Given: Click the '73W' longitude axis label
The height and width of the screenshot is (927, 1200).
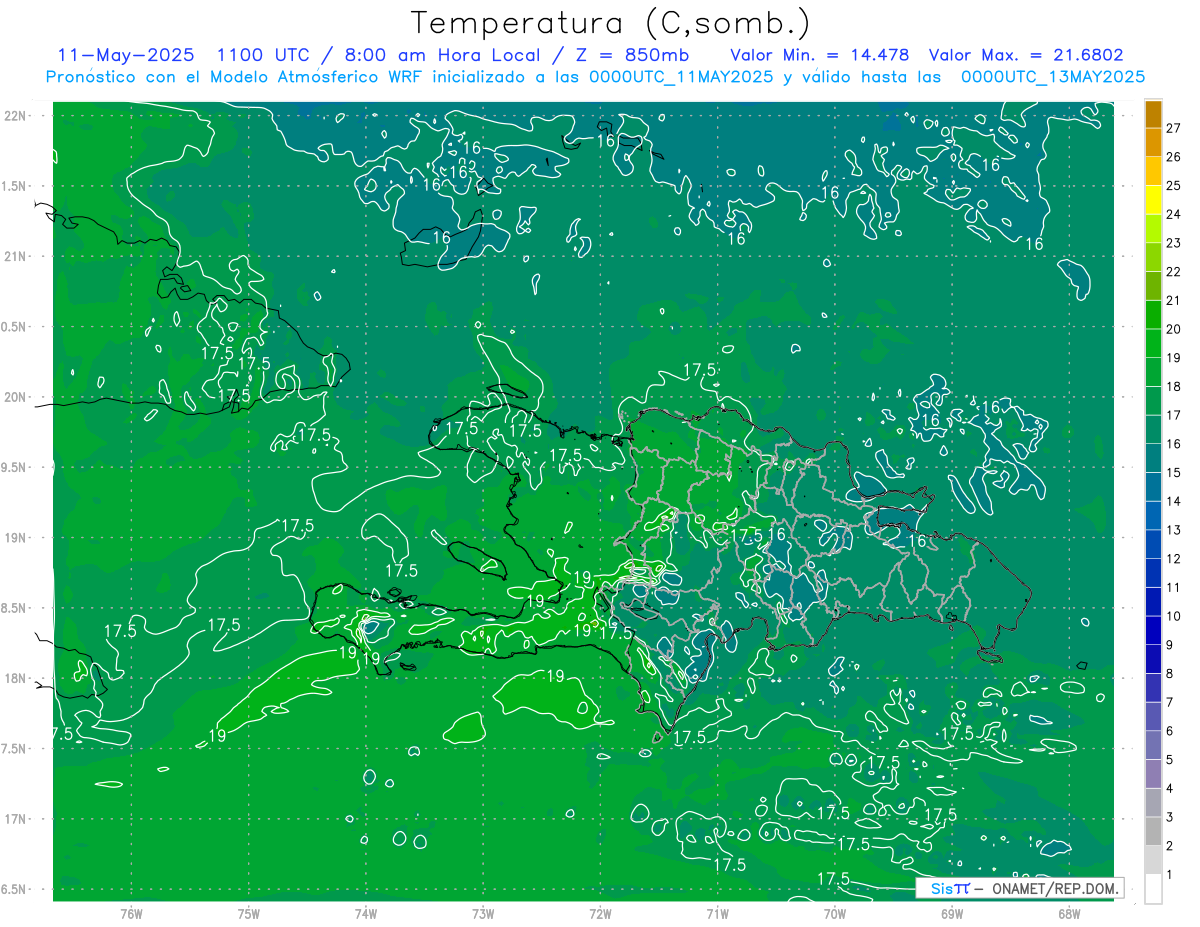Looking at the screenshot, I should click(x=483, y=913).
